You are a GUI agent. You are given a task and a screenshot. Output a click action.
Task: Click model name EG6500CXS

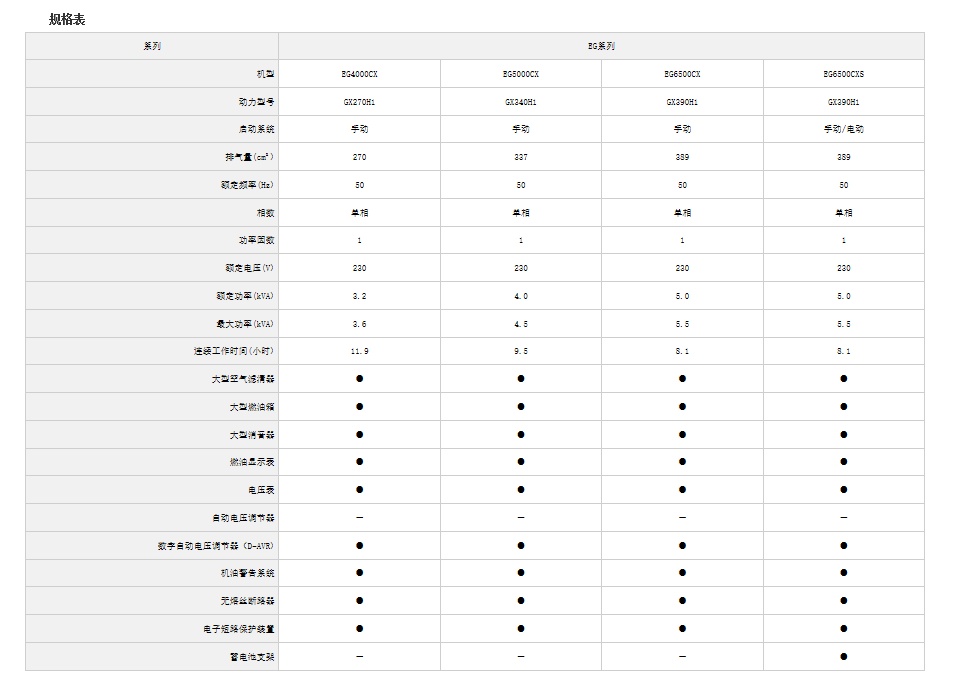pos(843,74)
